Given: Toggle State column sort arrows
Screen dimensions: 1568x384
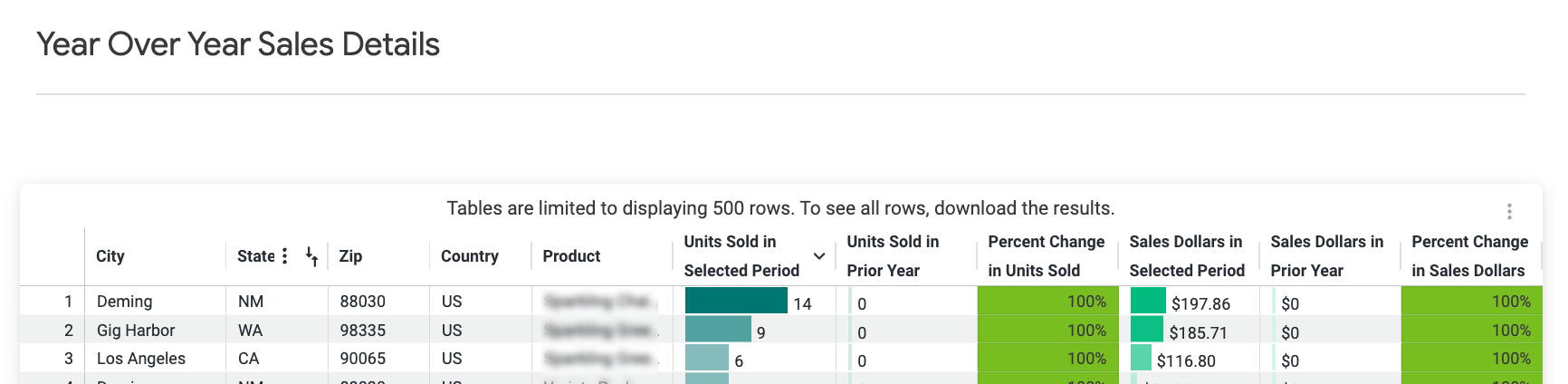Looking at the screenshot, I should click(311, 256).
